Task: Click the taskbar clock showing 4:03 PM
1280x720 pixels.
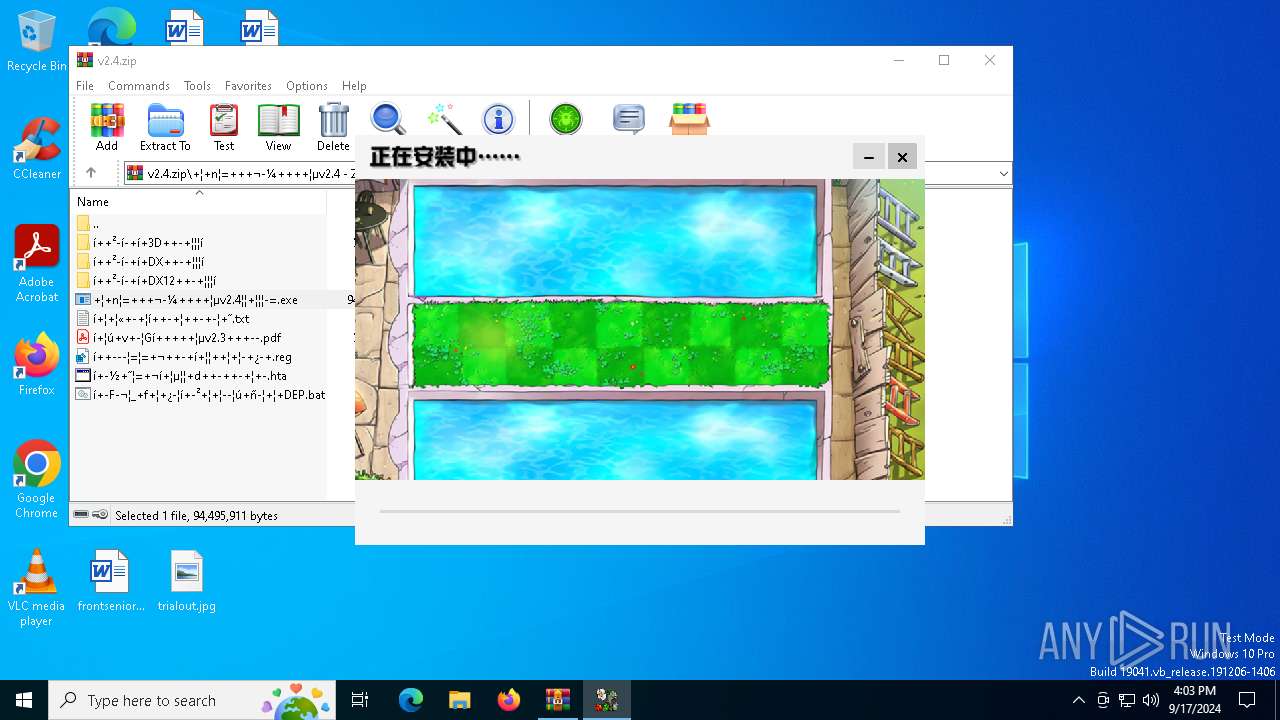Action: (x=1194, y=700)
